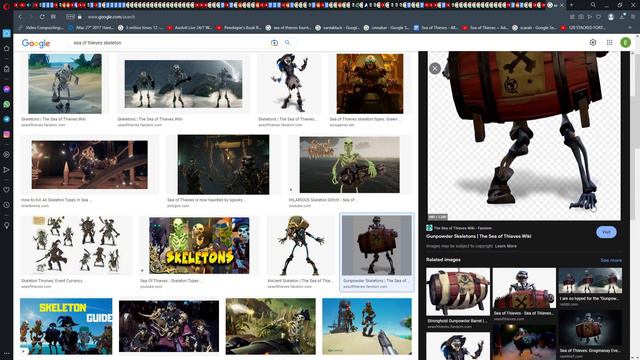The image size is (640, 360).
Task: Open the Google account avatar
Action: tap(625, 42)
